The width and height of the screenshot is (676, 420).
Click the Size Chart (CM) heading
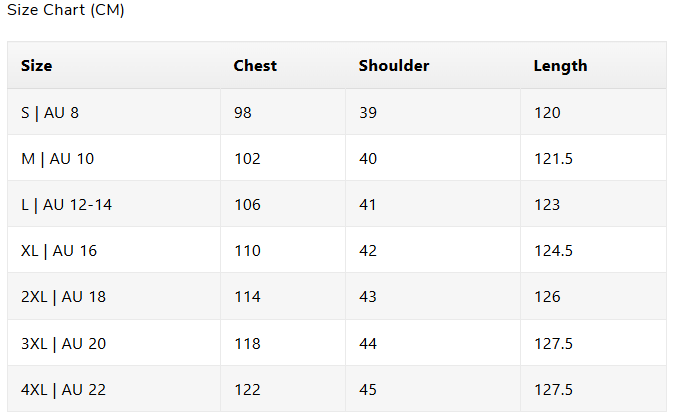click(66, 10)
